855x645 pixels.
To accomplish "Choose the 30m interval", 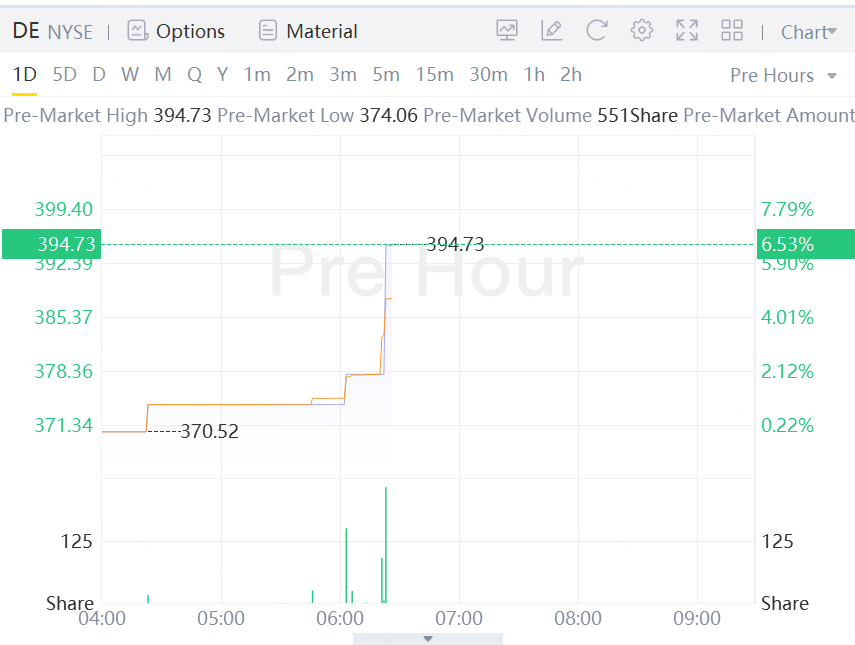I will tap(488, 75).
